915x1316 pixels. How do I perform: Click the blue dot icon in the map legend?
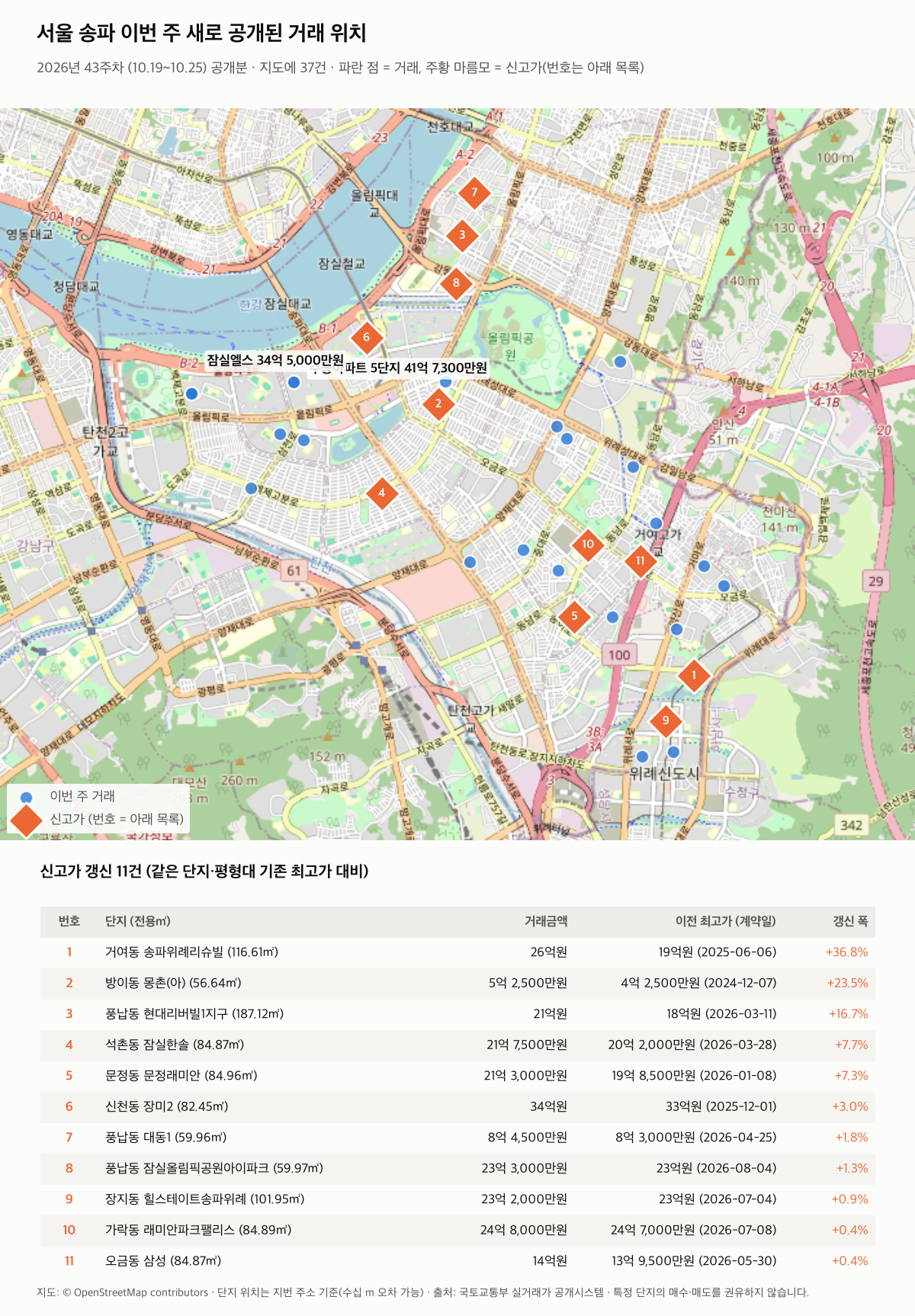27,797
